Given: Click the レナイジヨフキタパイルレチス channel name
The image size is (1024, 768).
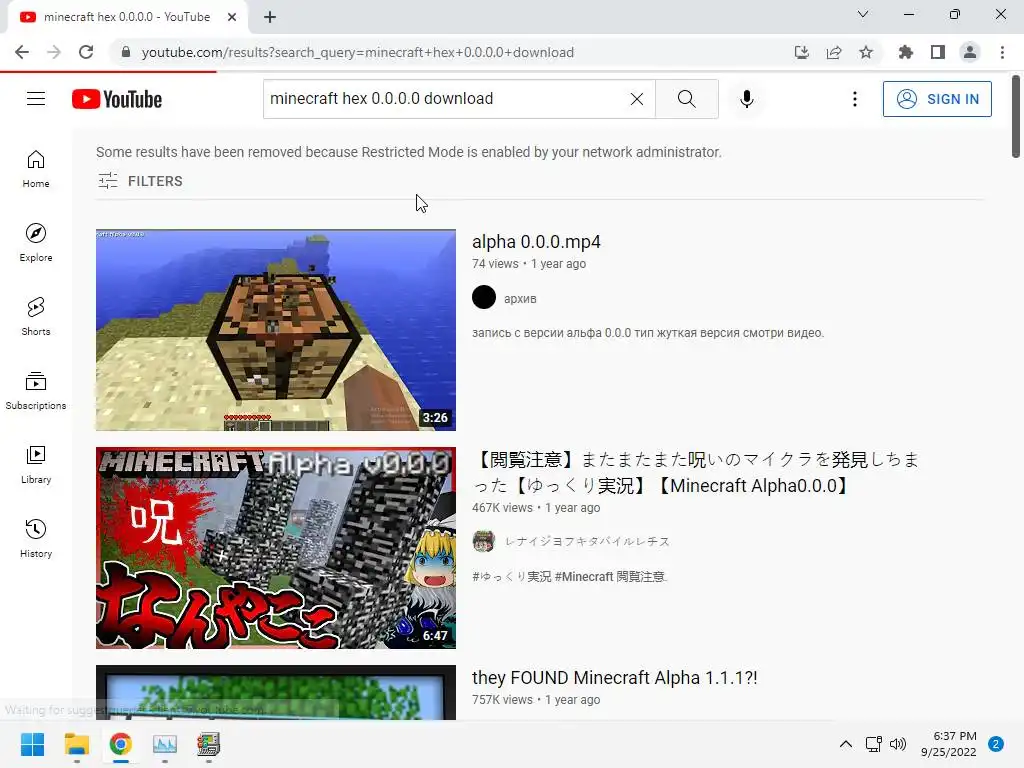Looking at the screenshot, I should 587,541.
